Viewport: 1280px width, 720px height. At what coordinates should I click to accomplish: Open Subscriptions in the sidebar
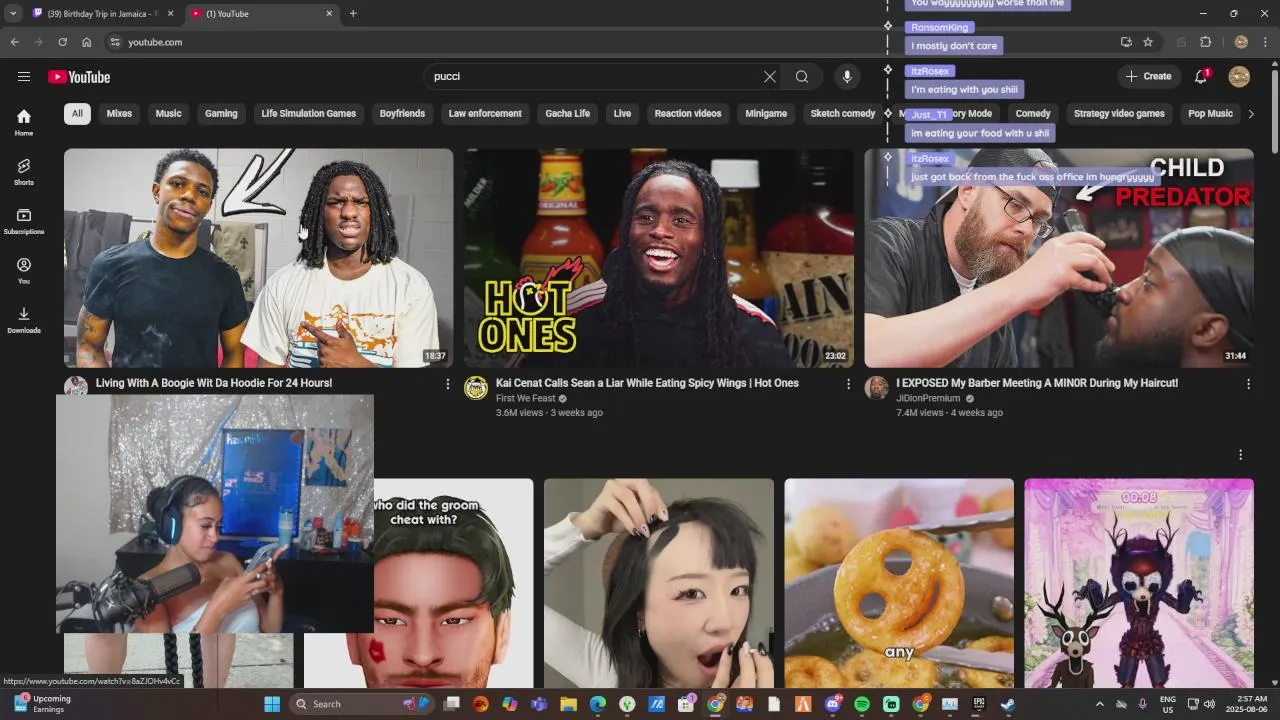[24, 221]
